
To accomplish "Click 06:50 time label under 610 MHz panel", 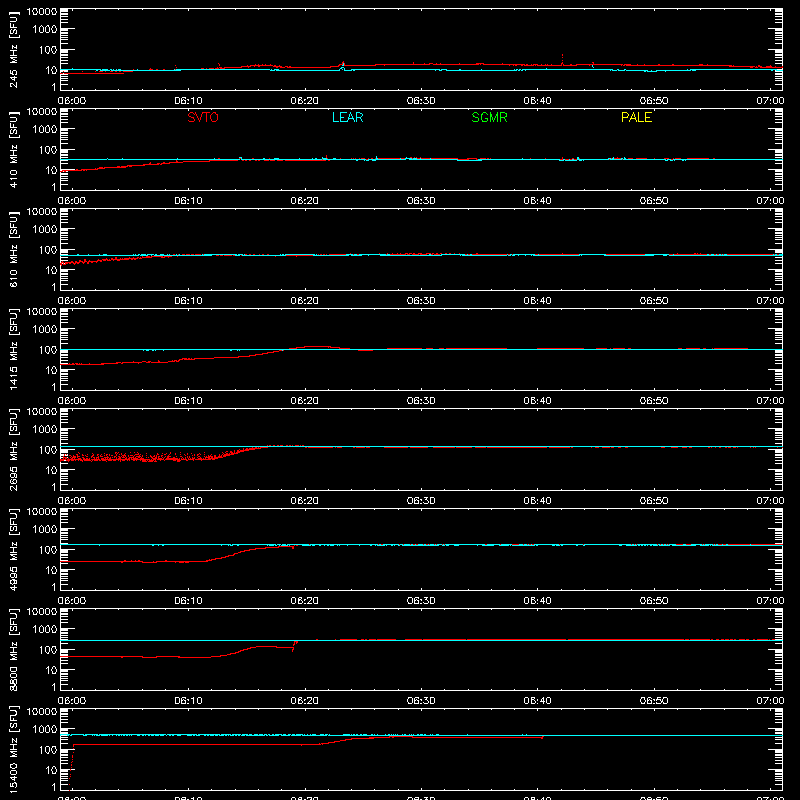I will click(654, 301).
